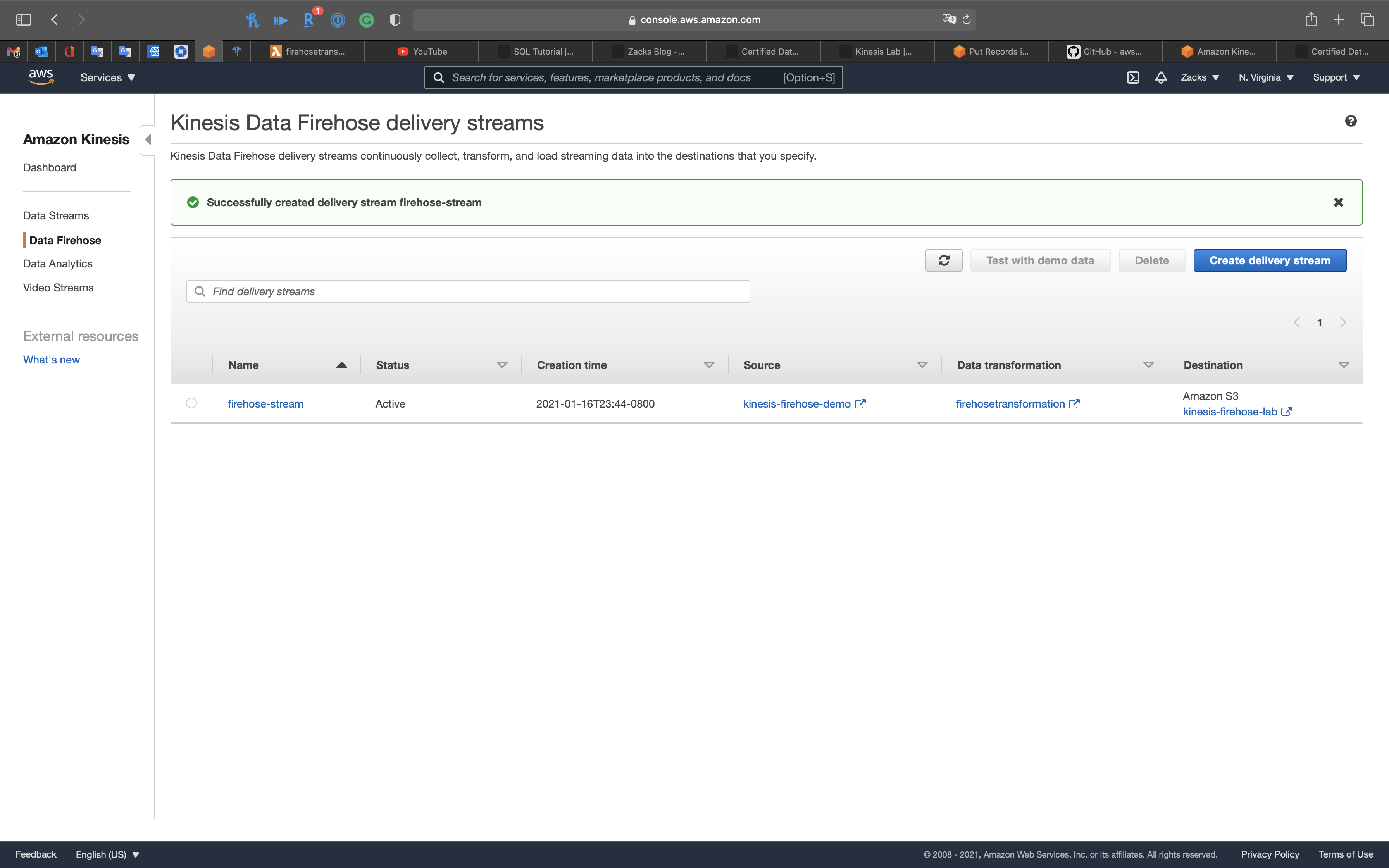1389x868 pixels.
Task: Open AWS CloudShell icon in header
Action: pyautogui.click(x=1132, y=77)
